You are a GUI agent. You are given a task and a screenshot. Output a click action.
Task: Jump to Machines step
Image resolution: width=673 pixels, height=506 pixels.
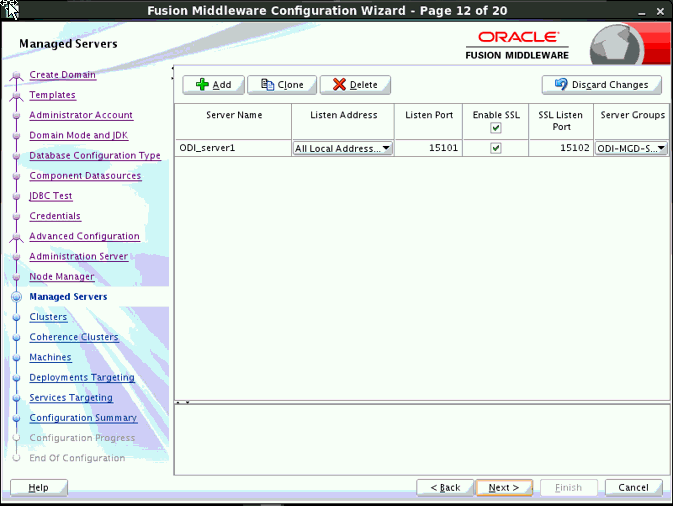pyautogui.click(x=50, y=357)
